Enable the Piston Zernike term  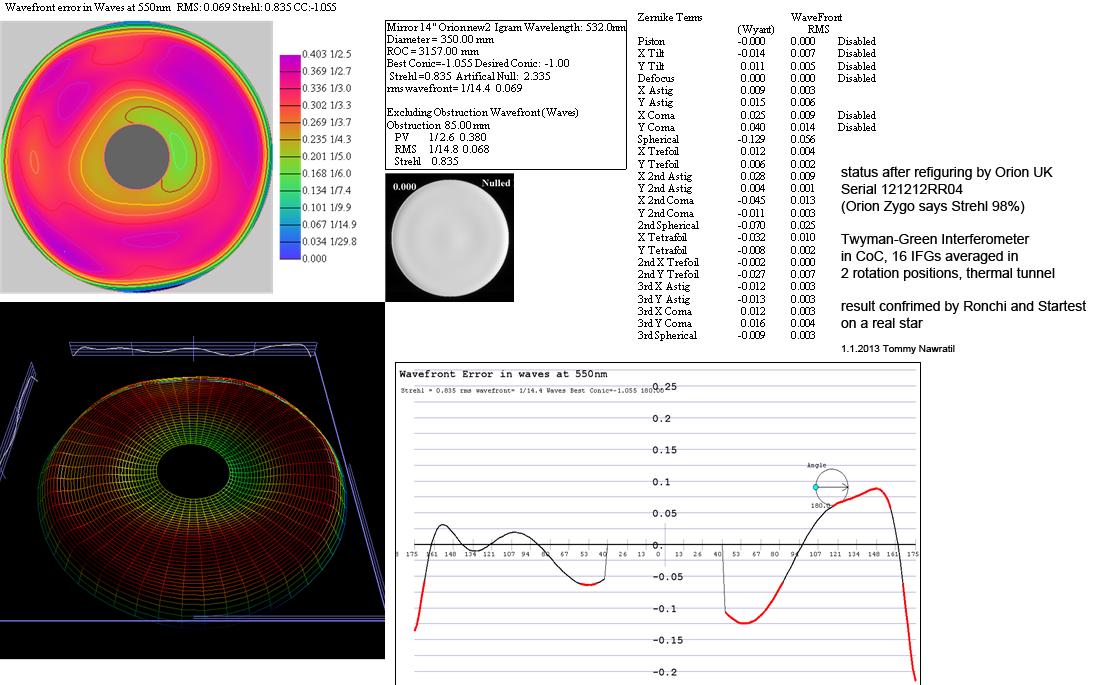point(856,42)
